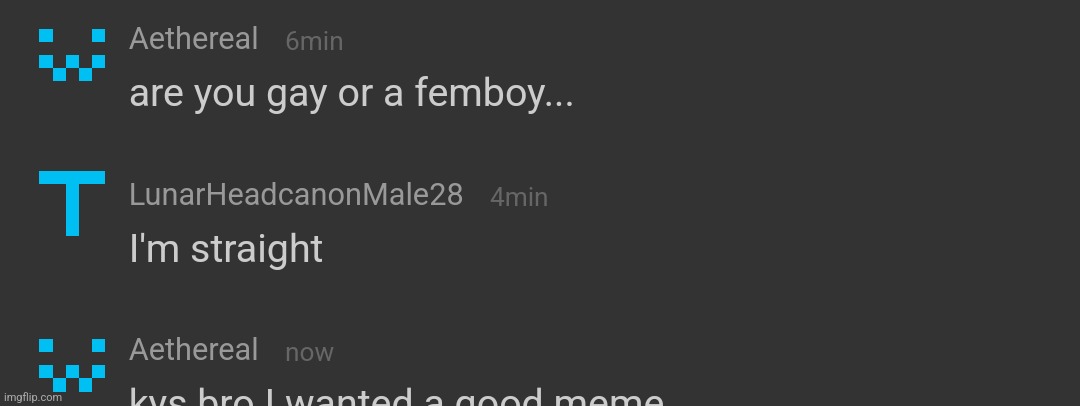Click Aethereal's avatar beside the newest comment
The width and height of the screenshot is (1080, 406).
72,365
